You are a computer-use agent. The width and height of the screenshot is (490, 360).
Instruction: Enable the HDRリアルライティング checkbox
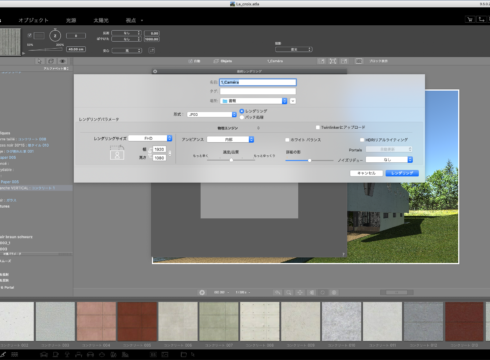point(362,140)
